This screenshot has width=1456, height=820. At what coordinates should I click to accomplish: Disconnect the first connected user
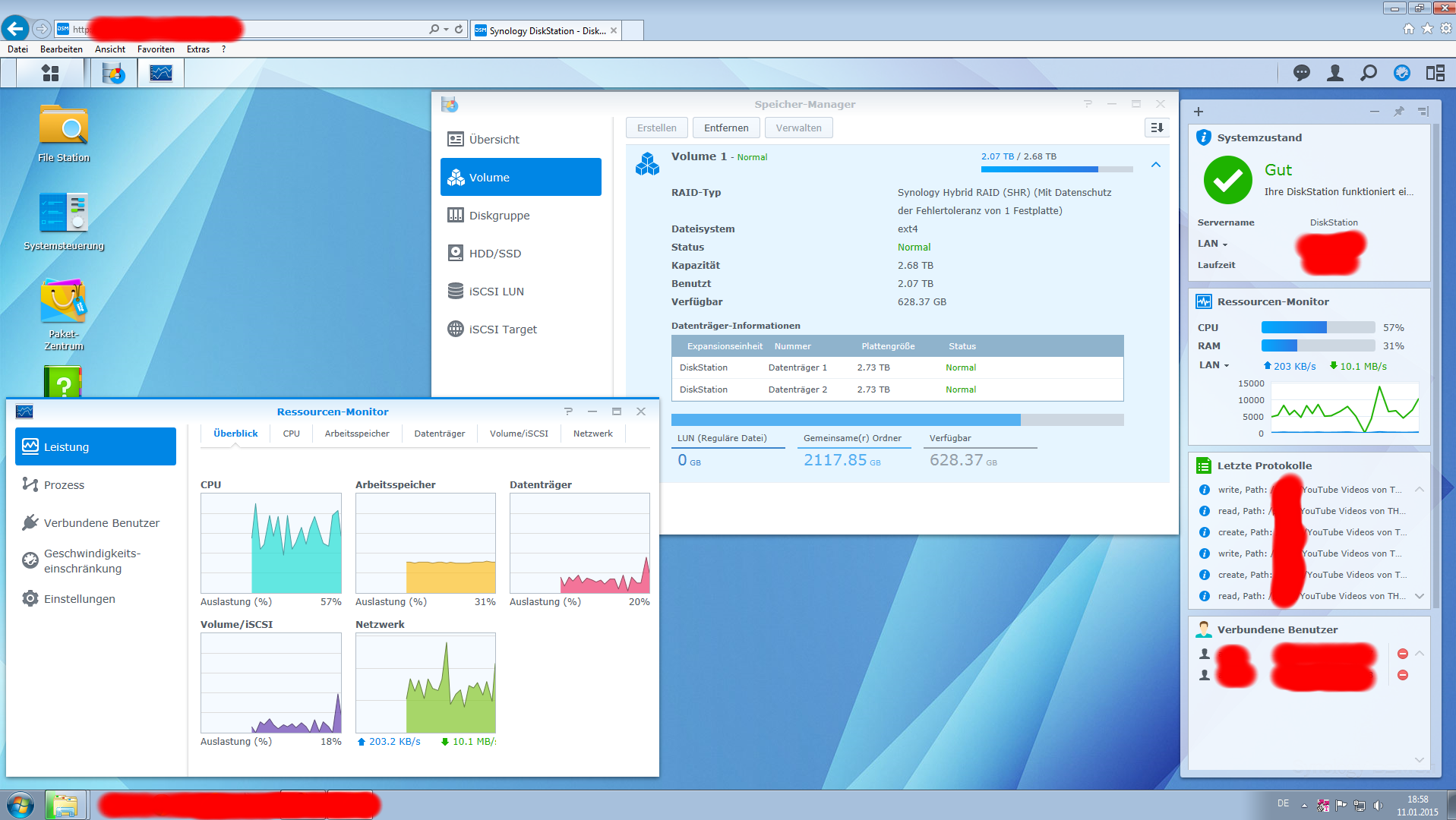tap(1402, 654)
